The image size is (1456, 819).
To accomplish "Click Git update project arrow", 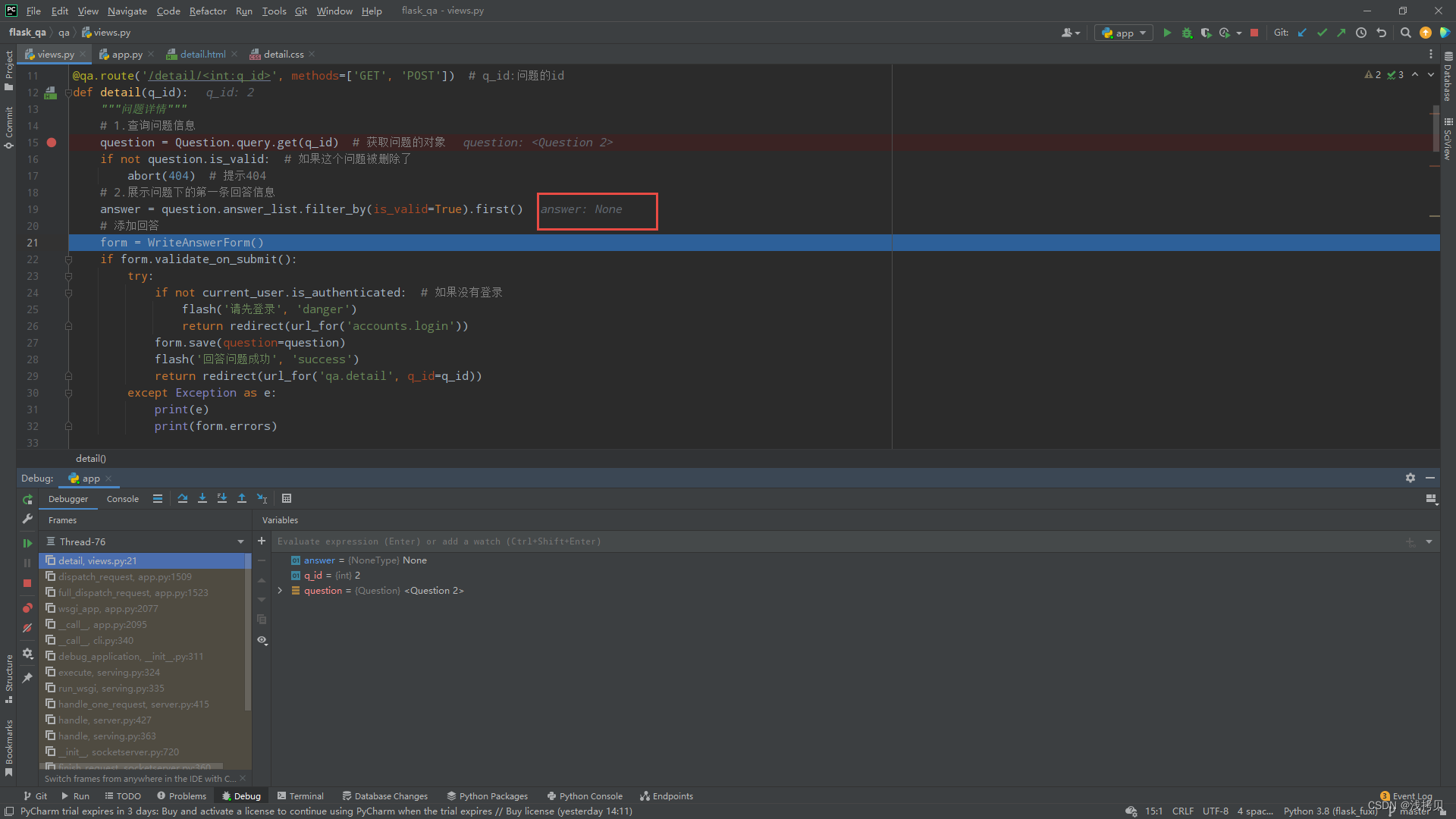I will tap(1302, 33).
